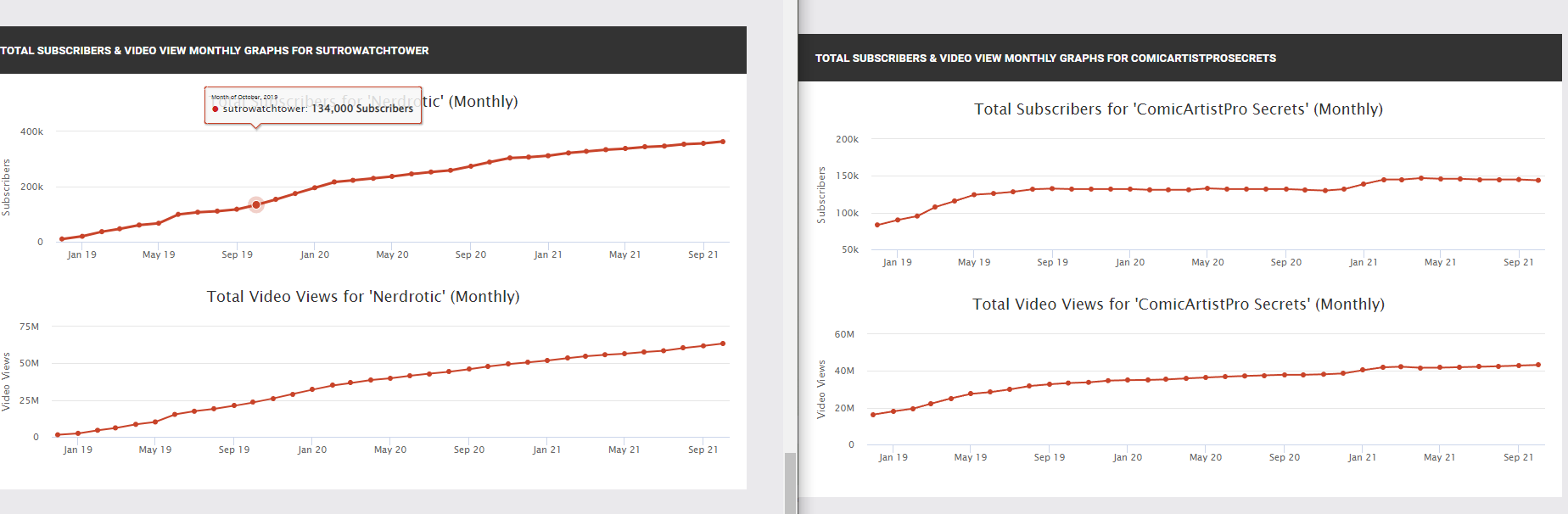Click 'Total Subscribers for ComicArtistPro Secrets' title

[x=1179, y=109]
